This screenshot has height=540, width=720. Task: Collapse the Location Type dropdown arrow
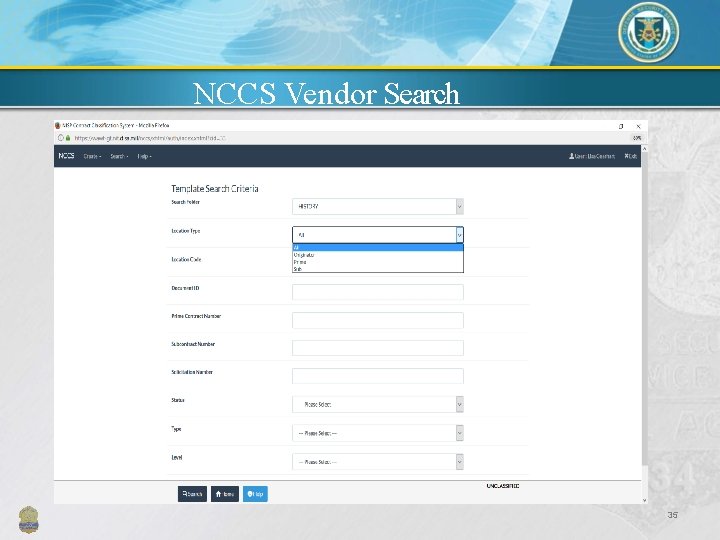pyautogui.click(x=459, y=235)
